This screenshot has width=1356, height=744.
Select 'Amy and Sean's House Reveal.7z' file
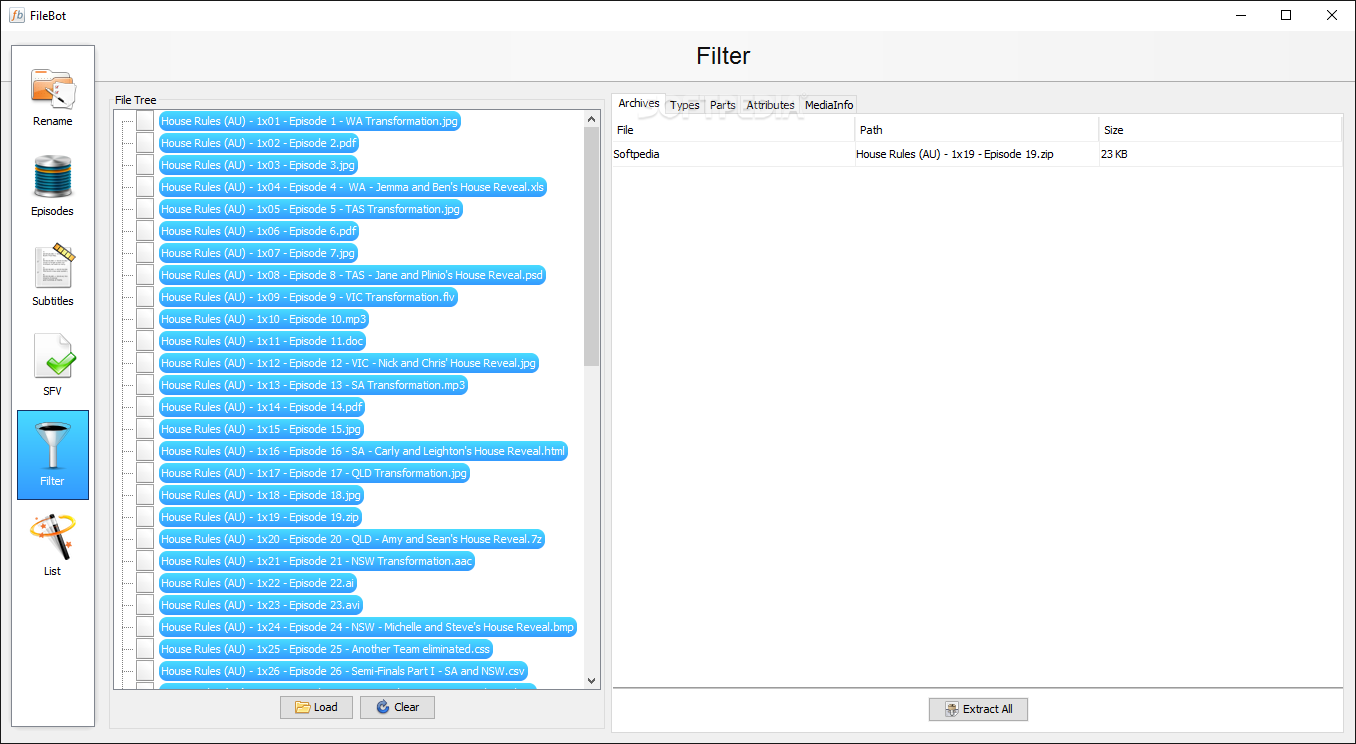pos(352,539)
